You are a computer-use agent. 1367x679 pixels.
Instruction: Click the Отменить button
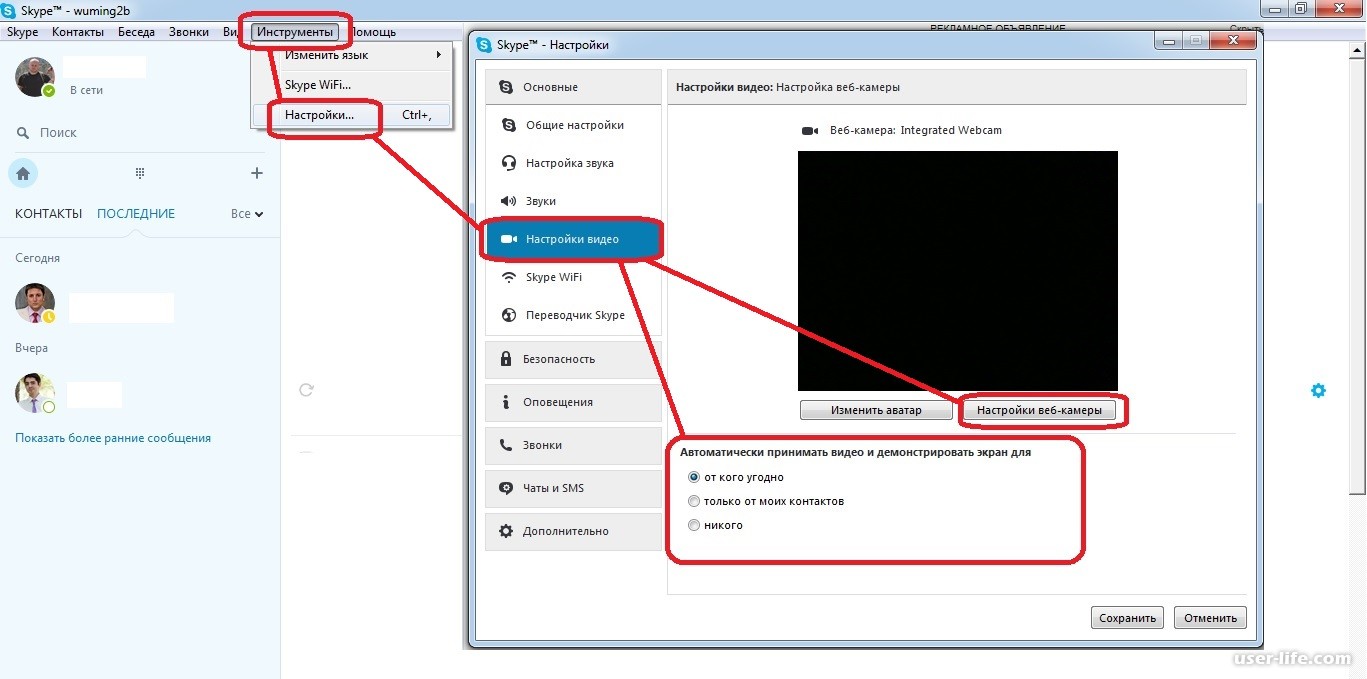pyautogui.click(x=1210, y=618)
